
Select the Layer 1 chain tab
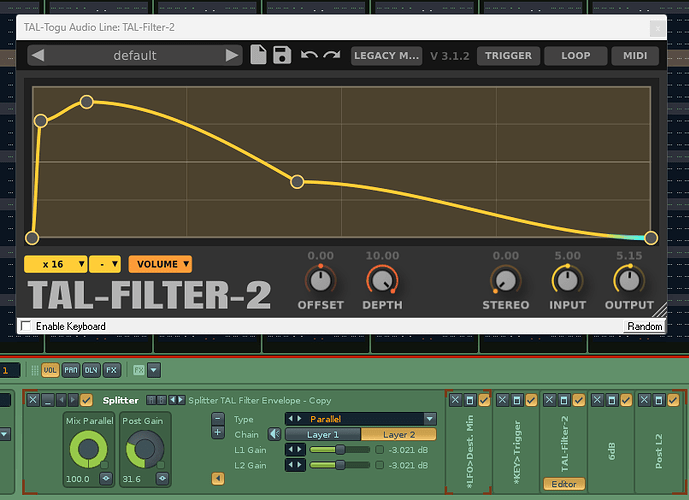[323, 435]
